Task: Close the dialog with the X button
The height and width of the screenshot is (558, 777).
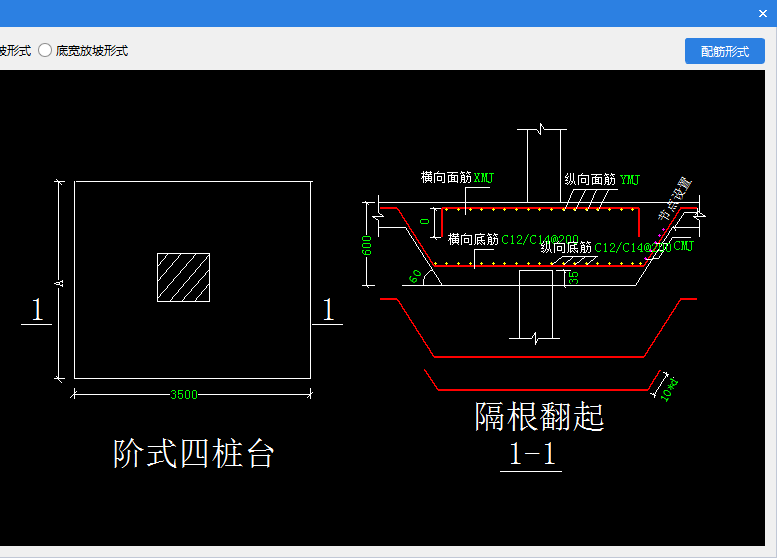Action: coord(763,14)
